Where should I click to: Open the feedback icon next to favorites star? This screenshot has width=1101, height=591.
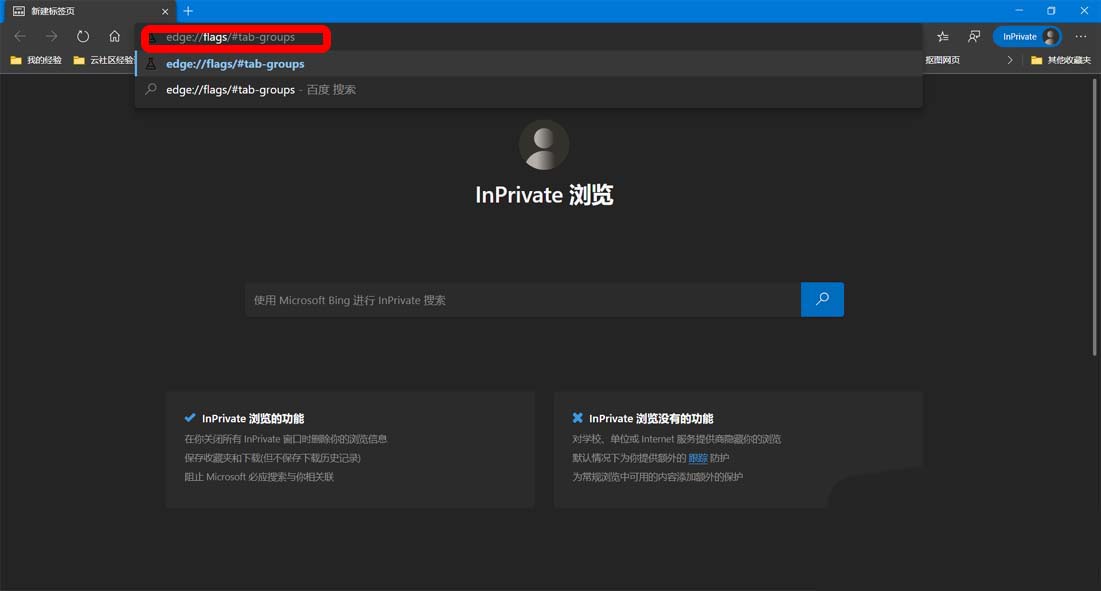974,36
